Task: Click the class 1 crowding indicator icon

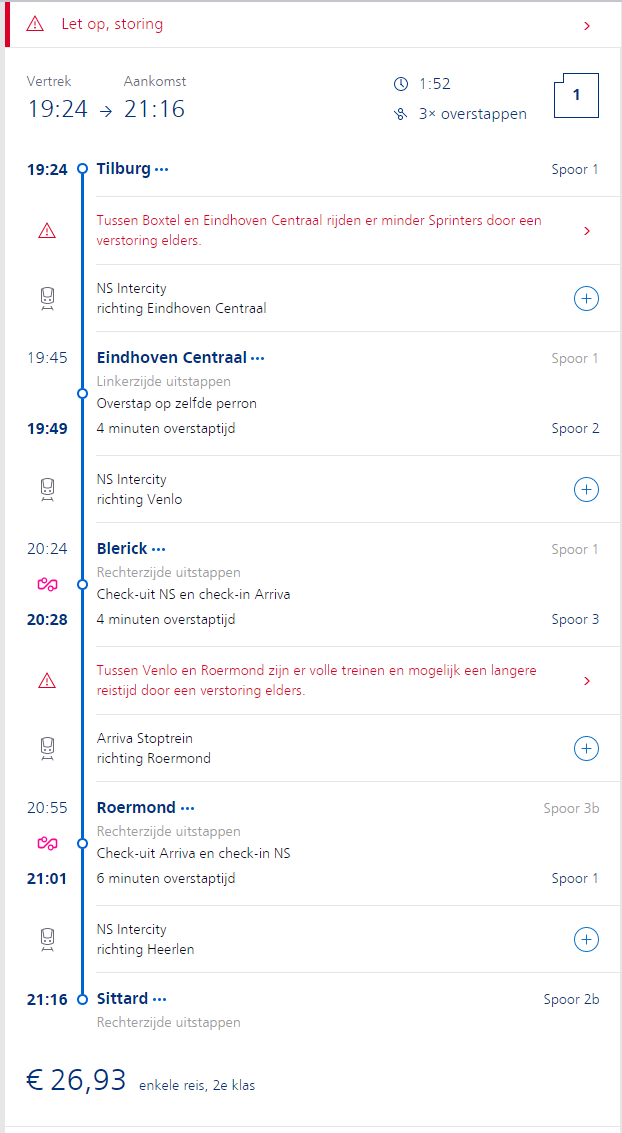Action: [x=576, y=96]
